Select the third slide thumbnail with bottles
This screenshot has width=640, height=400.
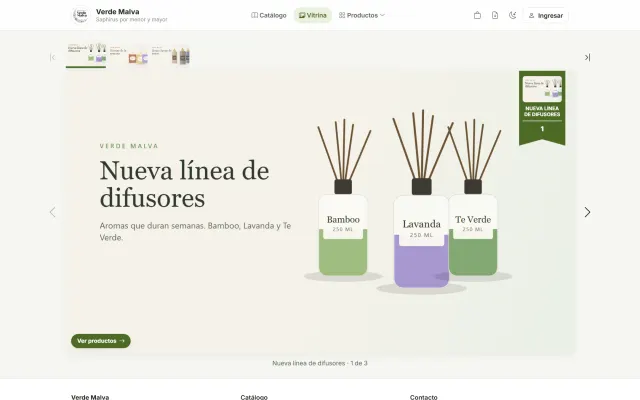click(170, 54)
